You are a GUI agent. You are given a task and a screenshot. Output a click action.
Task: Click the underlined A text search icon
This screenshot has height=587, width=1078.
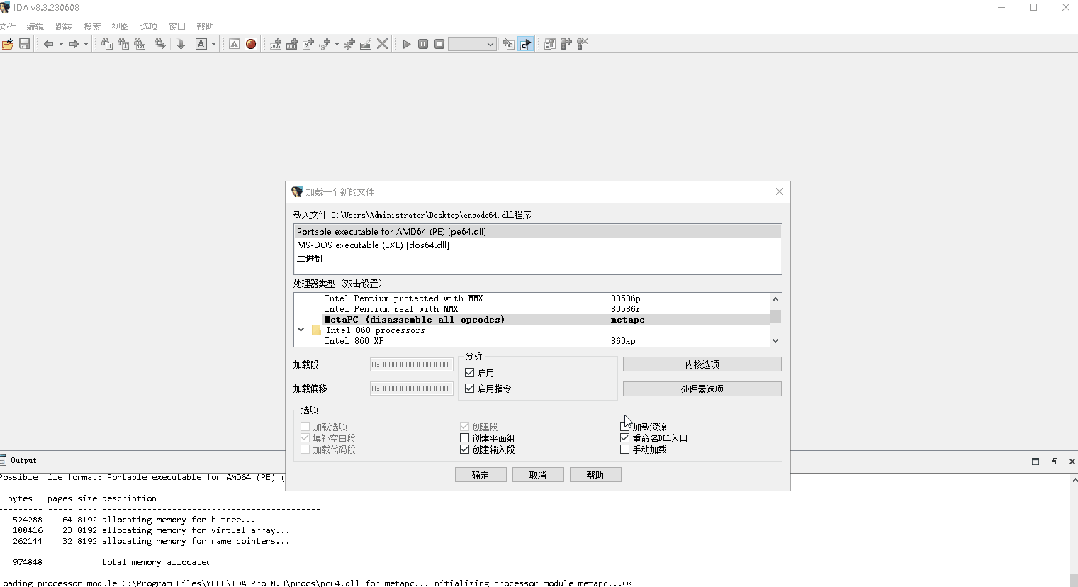click(x=201, y=44)
